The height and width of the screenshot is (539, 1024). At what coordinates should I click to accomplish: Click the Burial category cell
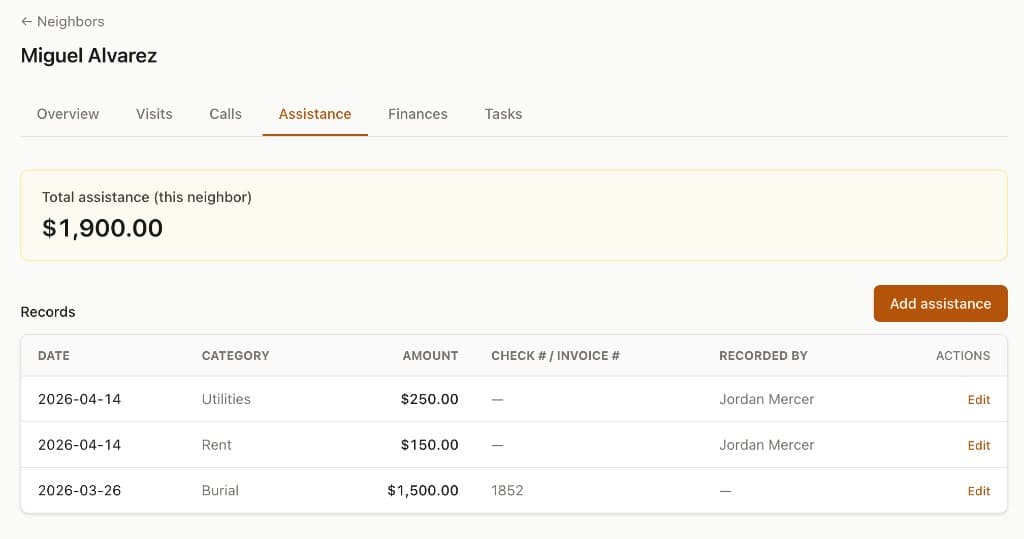(x=220, y=491)
